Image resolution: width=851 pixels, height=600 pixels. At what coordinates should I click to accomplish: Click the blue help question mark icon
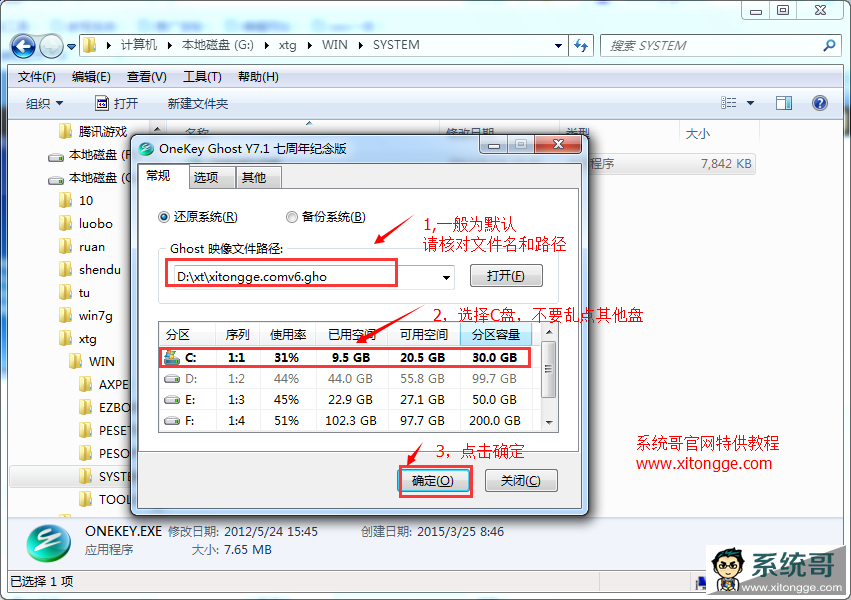pos(820,103)
